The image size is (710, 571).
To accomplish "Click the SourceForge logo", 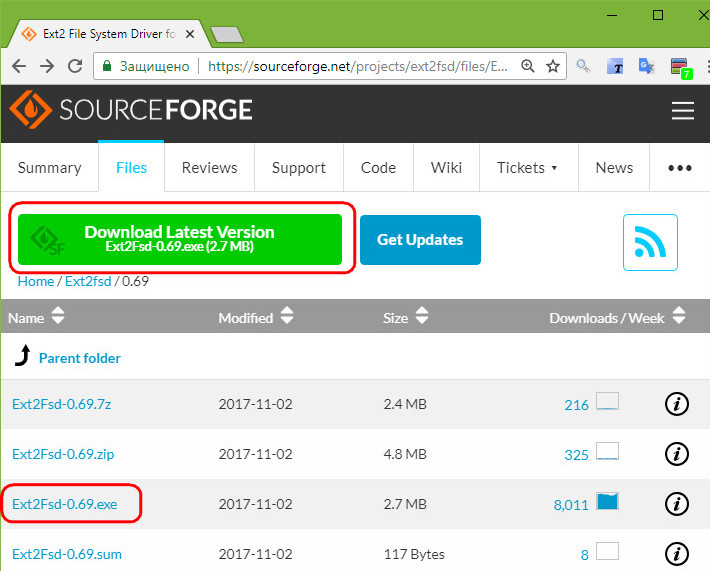I will pos(130,110).
